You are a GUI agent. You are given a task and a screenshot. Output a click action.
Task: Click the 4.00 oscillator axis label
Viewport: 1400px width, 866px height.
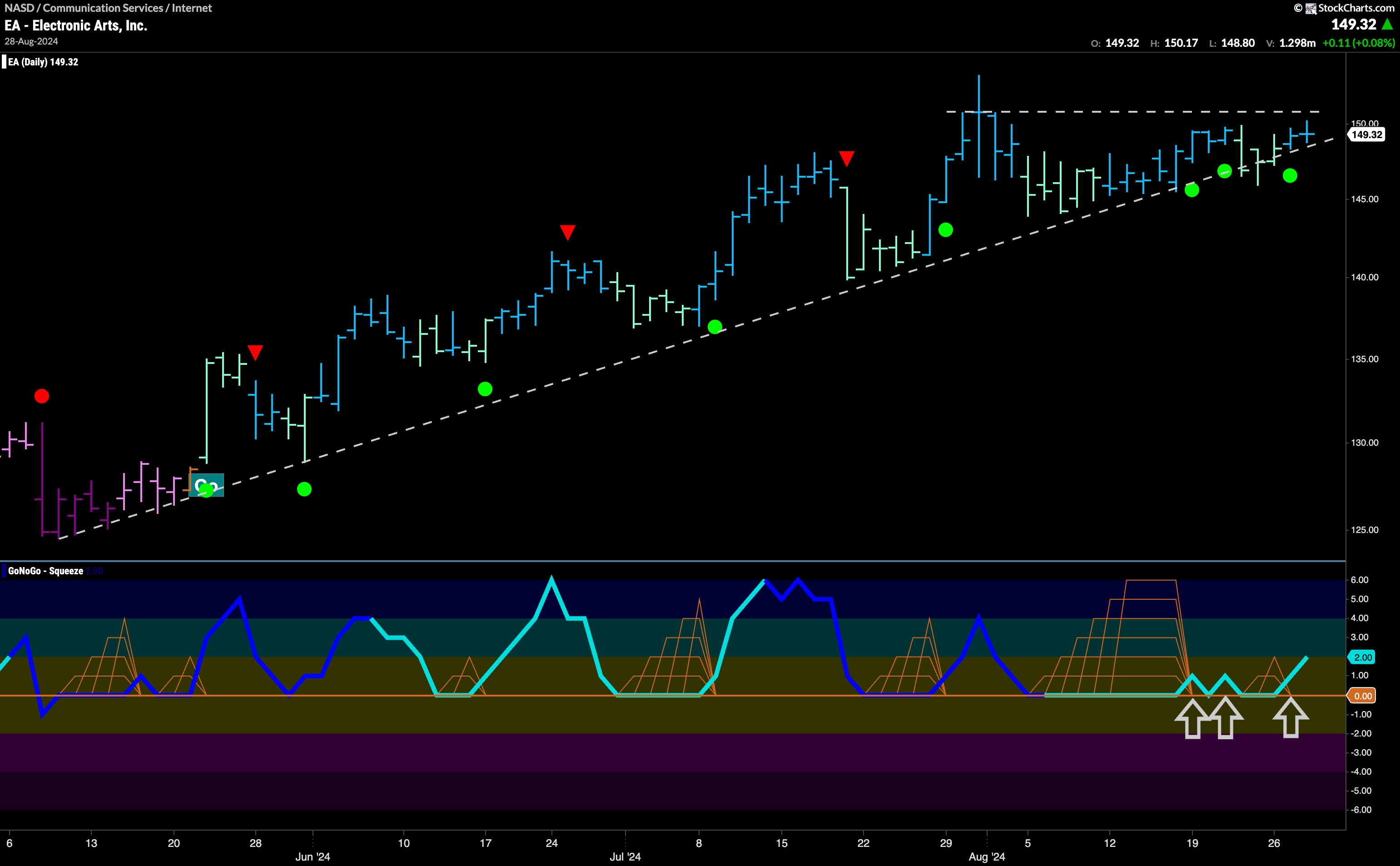[1360, 618]
